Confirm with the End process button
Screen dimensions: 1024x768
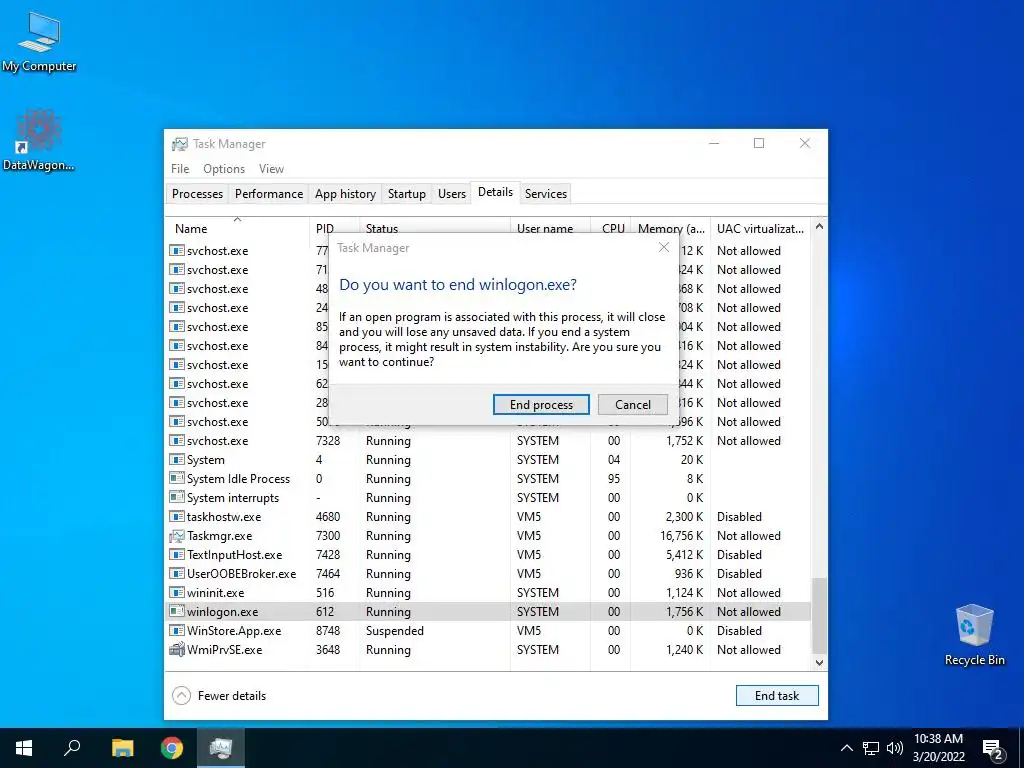(x=541, y=404)
